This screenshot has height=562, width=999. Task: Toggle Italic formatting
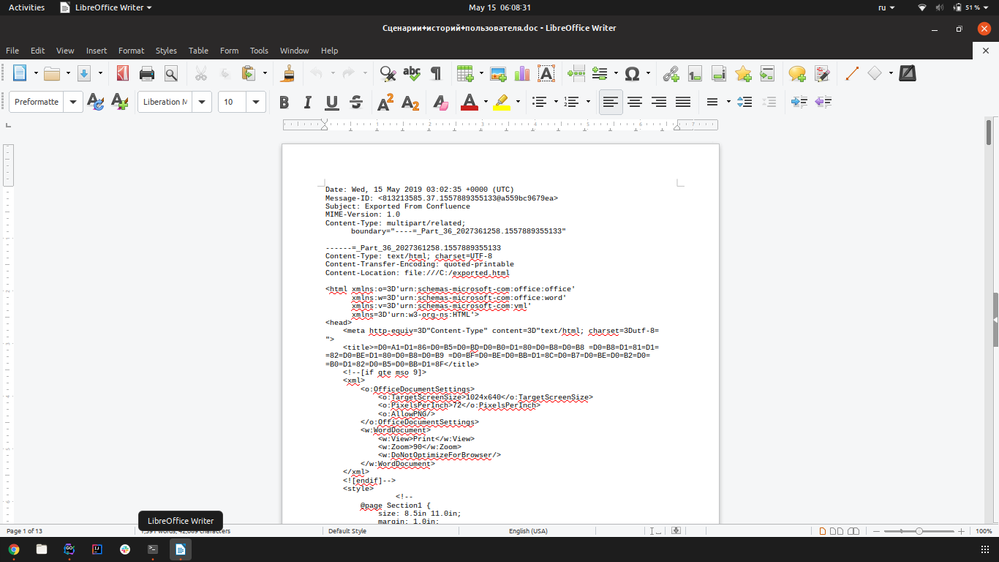pyautogui.click(x=308, y=102)
